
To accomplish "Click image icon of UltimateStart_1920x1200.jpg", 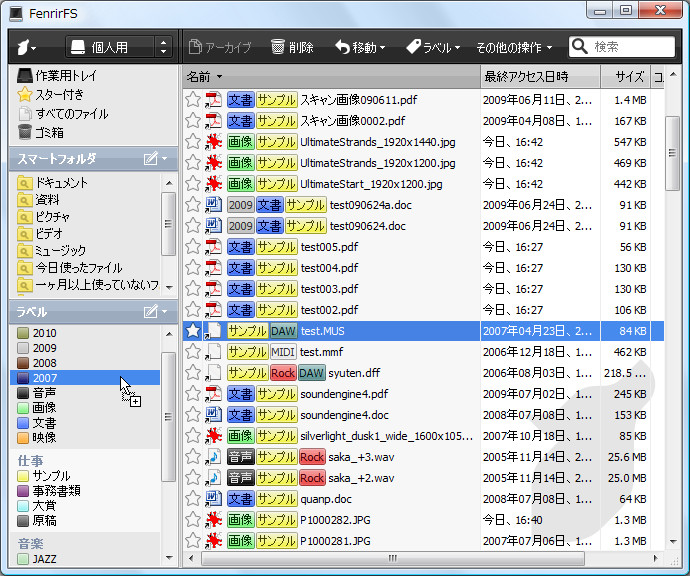I will 213,183.
